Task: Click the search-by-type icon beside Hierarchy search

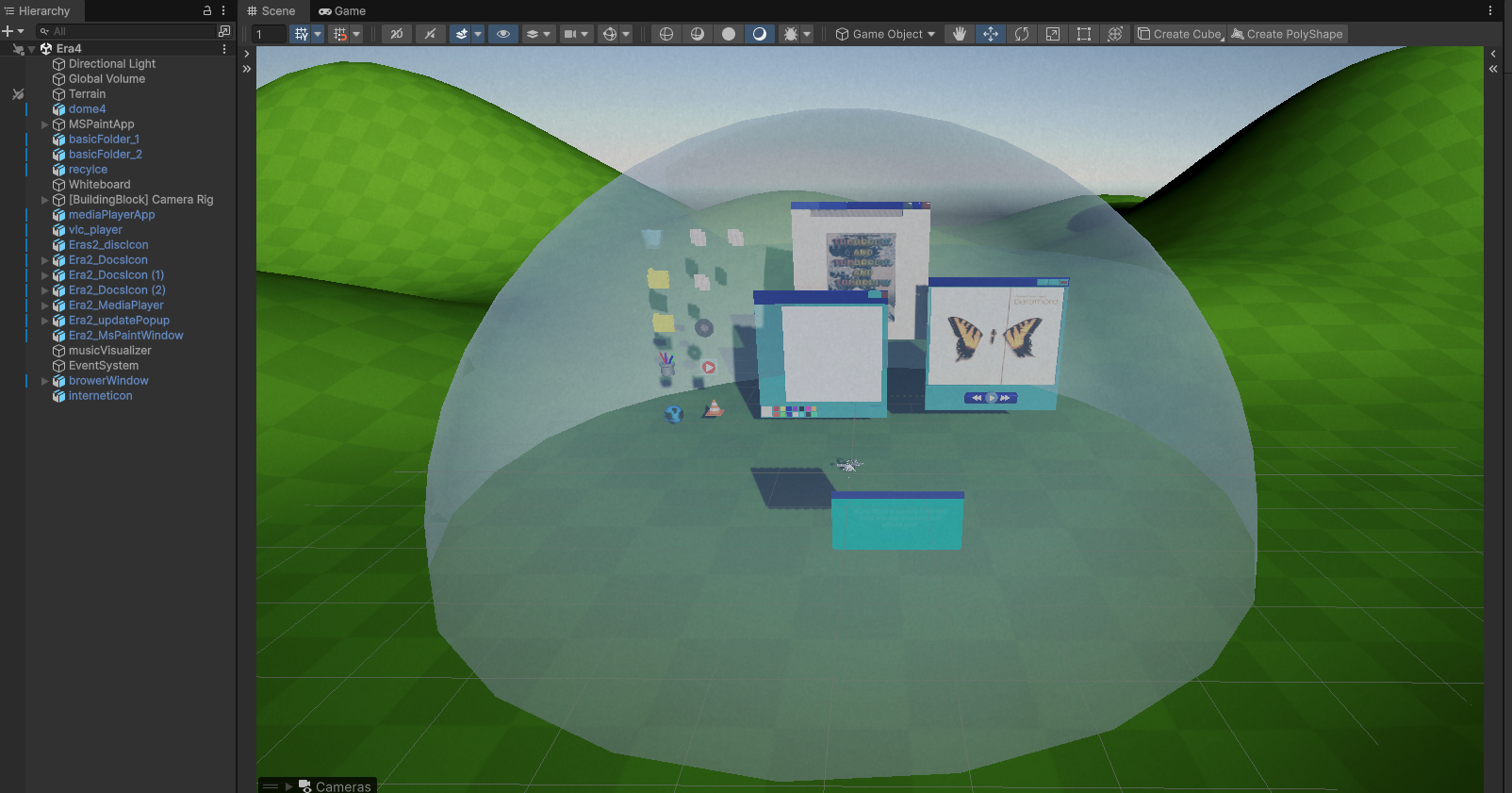Action: point(224,31)
